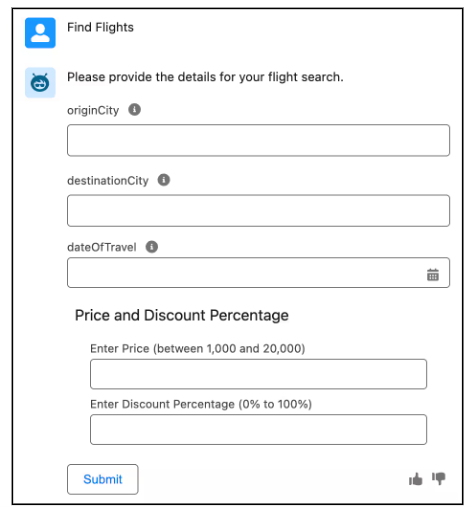Click inside the dateOfTravel field
Screen dimensions: 472x507
(x=258, y=272)
